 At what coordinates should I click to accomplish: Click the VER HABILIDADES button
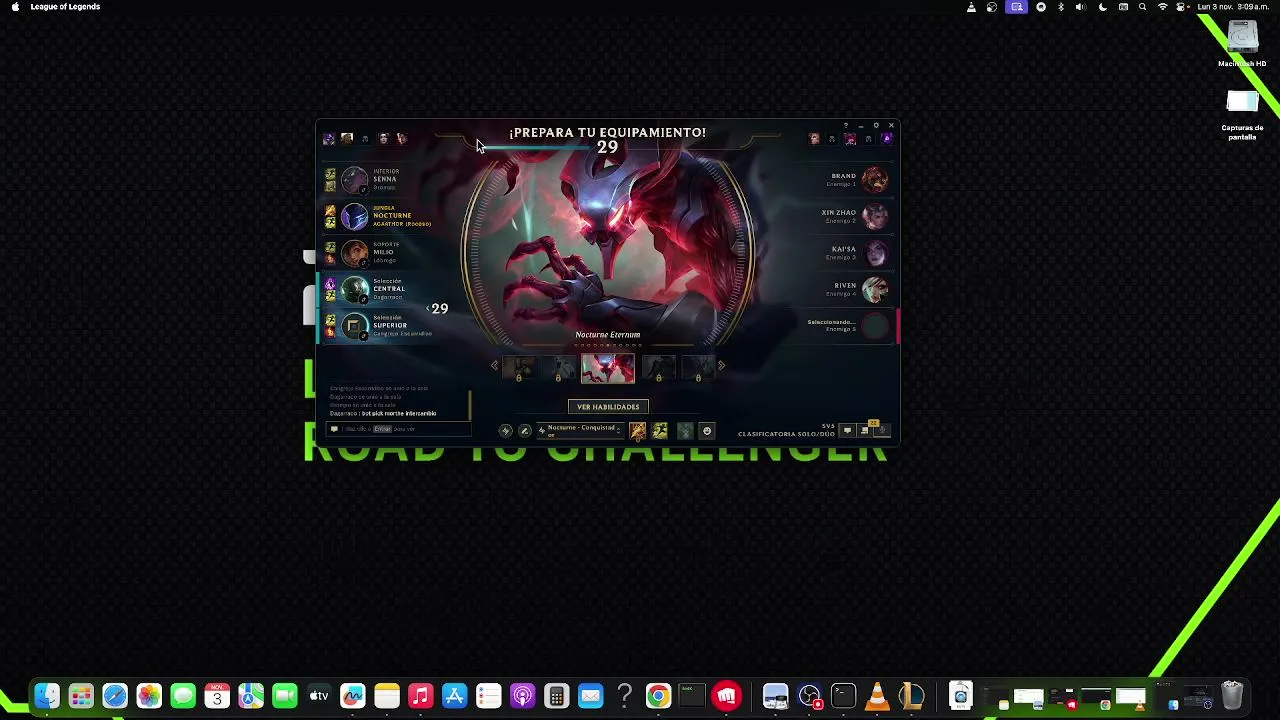tap(608, 407)
